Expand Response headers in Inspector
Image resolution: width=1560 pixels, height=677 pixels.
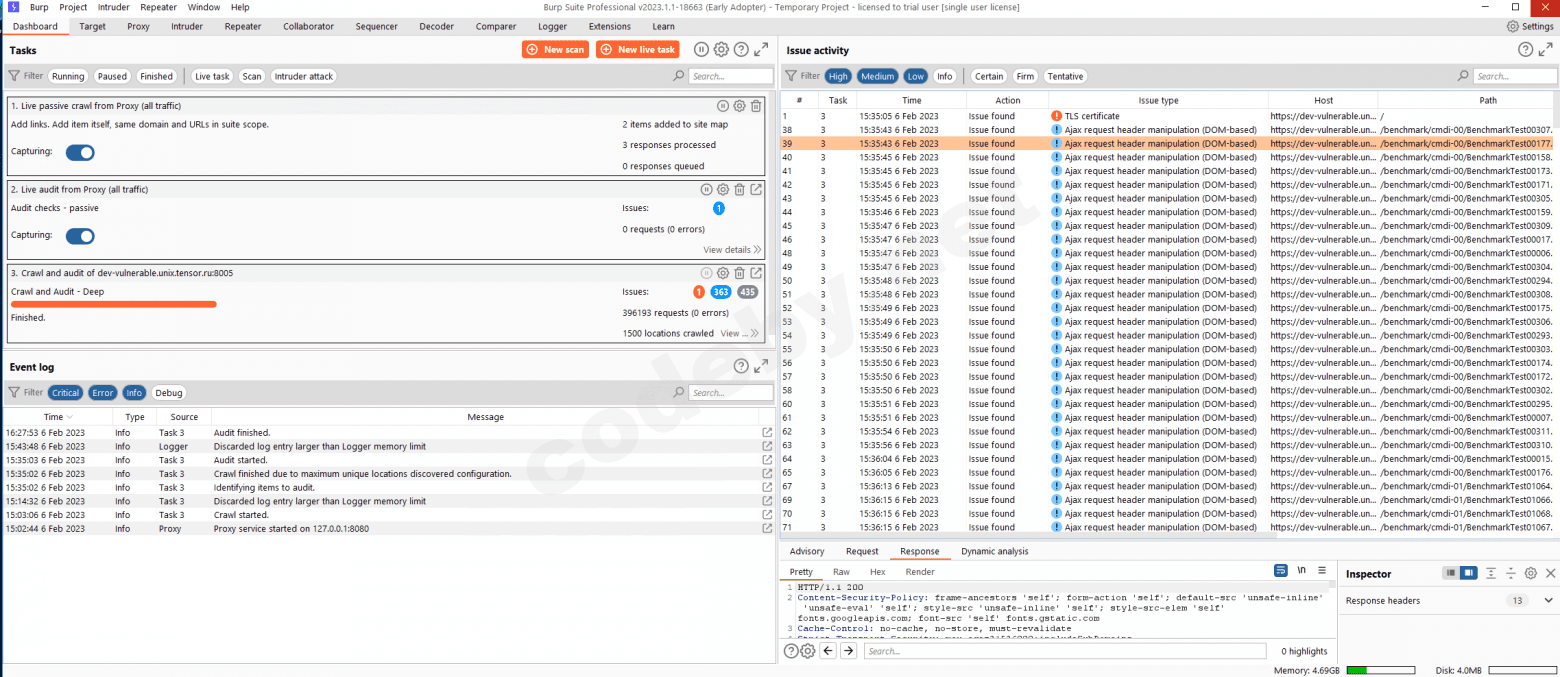coord(1549,601)
